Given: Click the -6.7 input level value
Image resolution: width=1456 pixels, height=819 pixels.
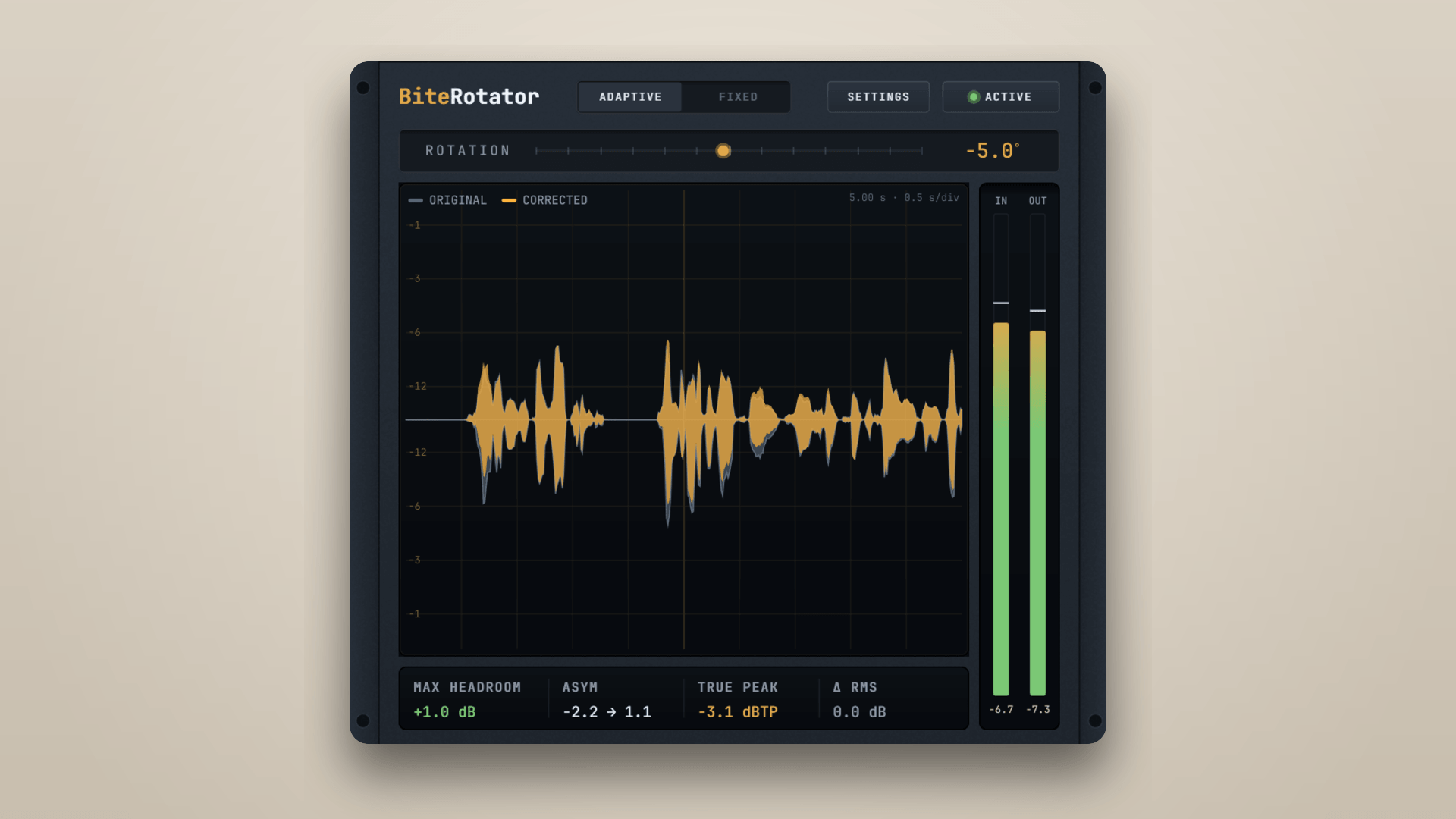Looking at the screenshot, I should coord(1001,710).
